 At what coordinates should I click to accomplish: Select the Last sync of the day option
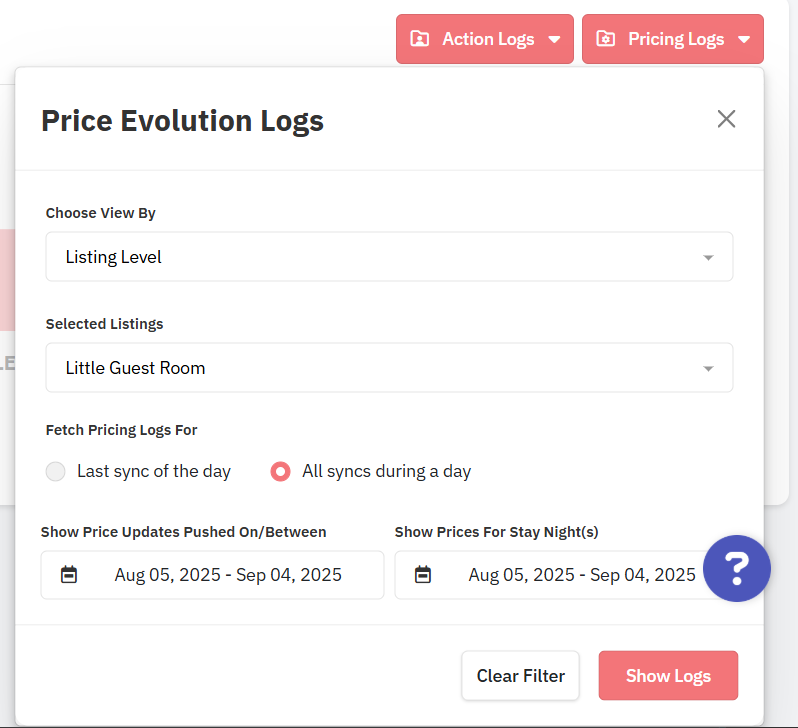[x=56, y=472]
